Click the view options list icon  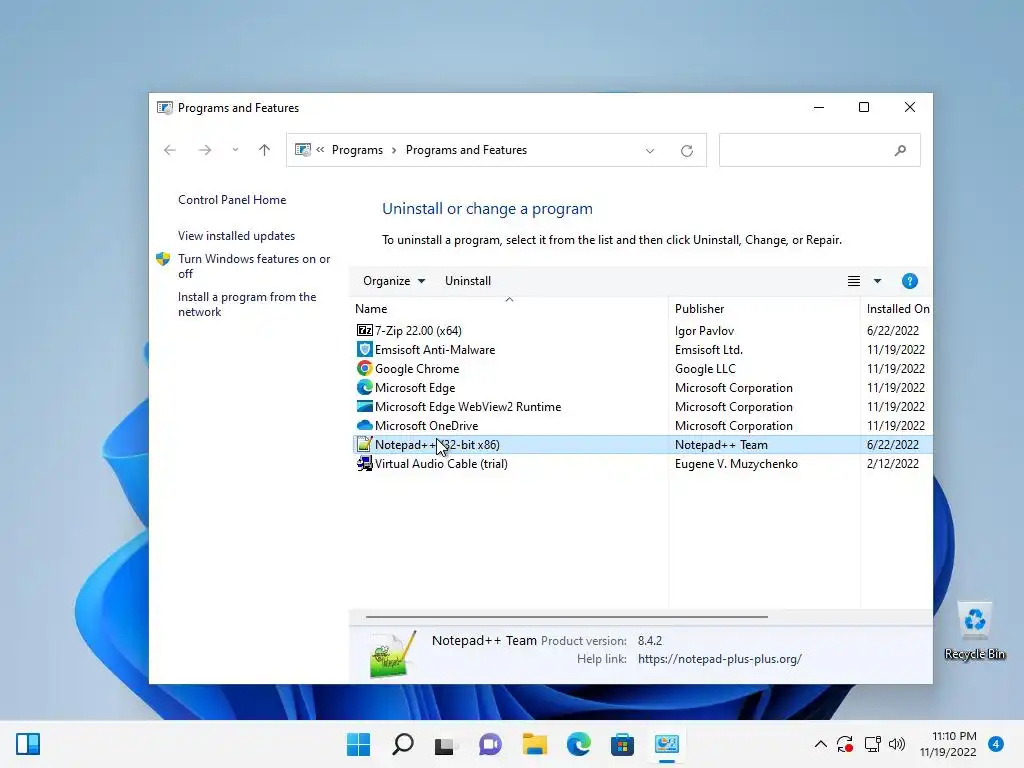pos(854,281)
